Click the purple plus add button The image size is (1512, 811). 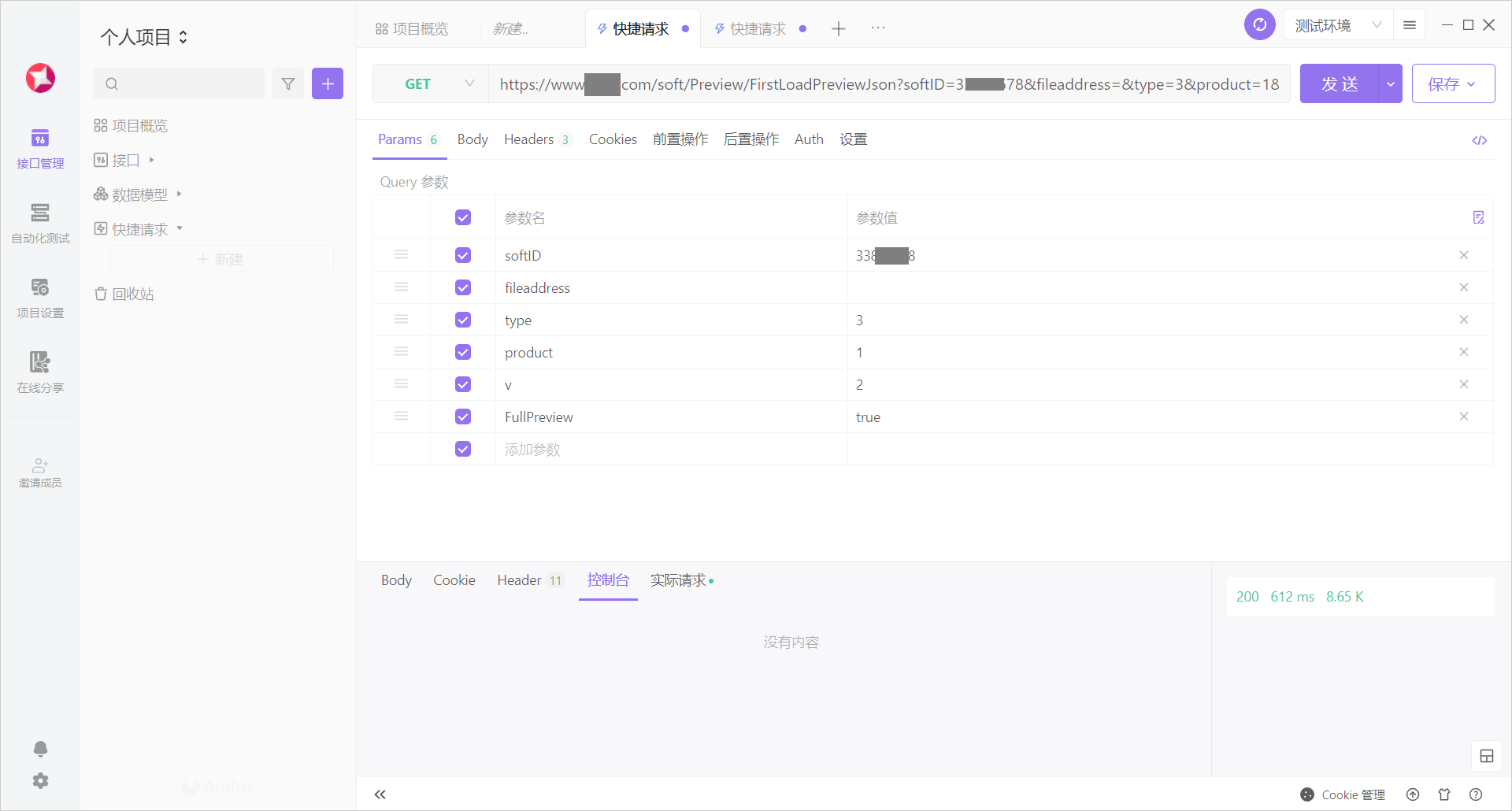(328, 83)
